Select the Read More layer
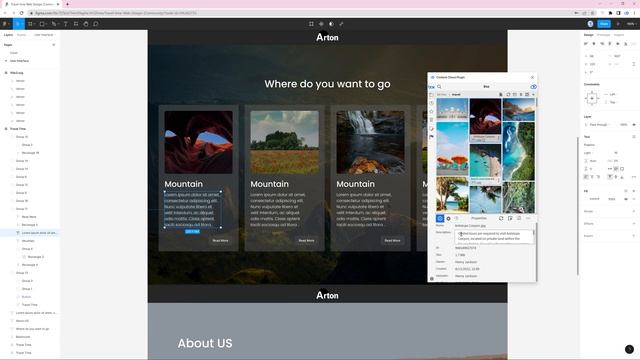 (29, 217)
